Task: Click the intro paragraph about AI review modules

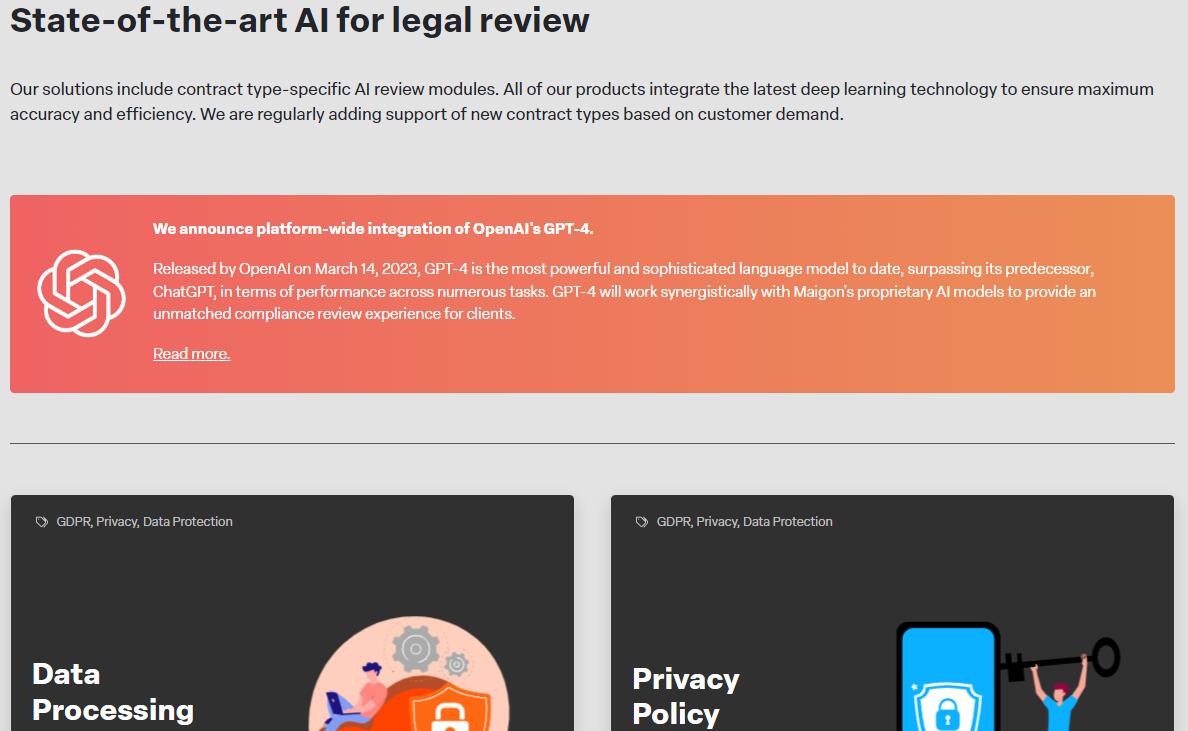Action: pos(582,102)
